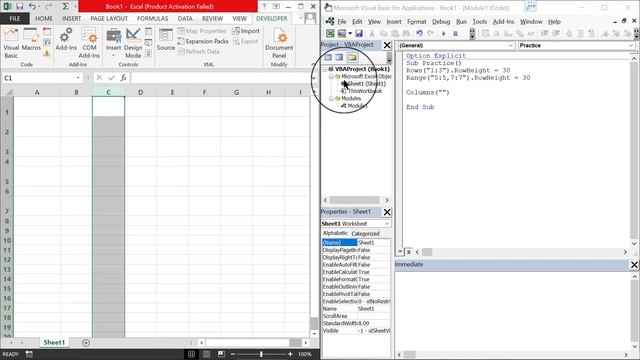Click Expansion Packs in XML group
This screenshot has height=360, width=640.
203,41
